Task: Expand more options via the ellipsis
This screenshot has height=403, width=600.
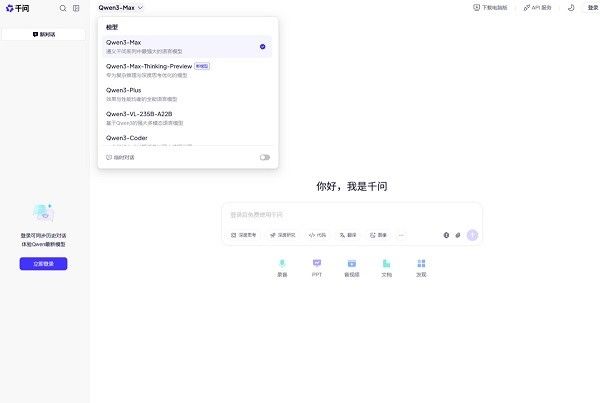Action: (x=401, y=235)
